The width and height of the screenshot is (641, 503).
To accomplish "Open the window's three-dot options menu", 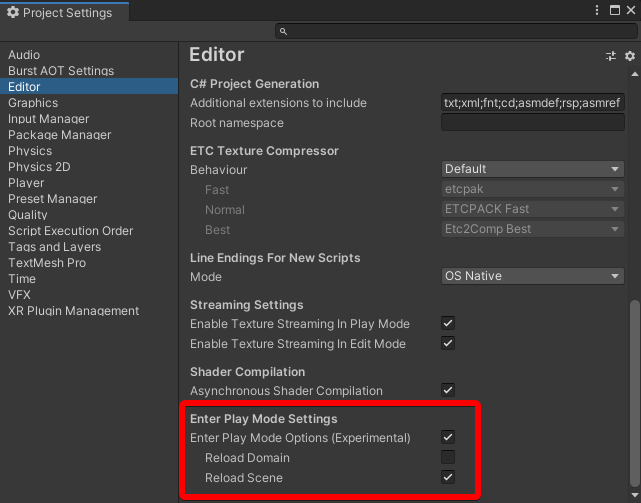I will coord(597,10).
